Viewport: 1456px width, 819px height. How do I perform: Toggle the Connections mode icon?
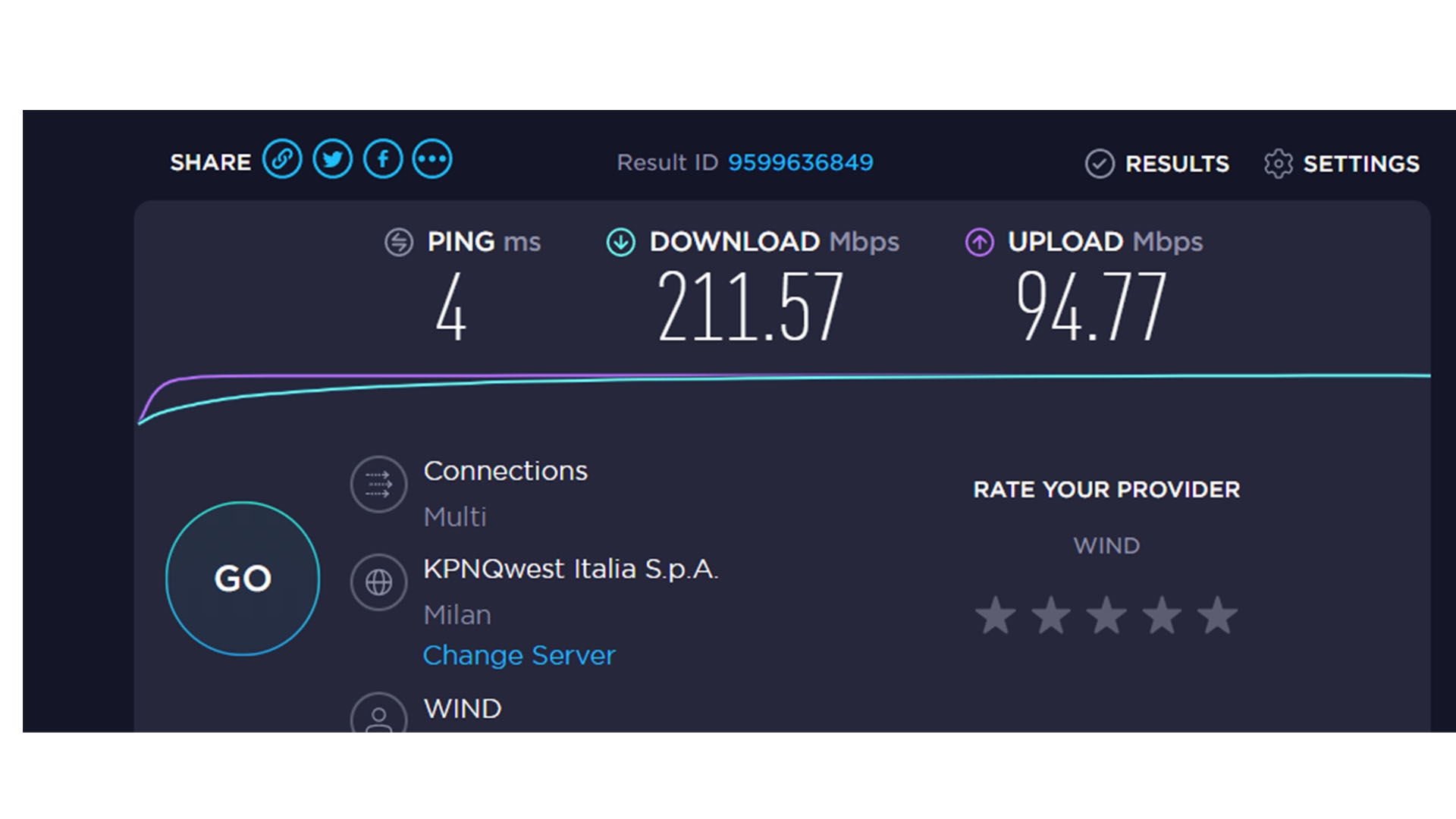coord(379,484)
